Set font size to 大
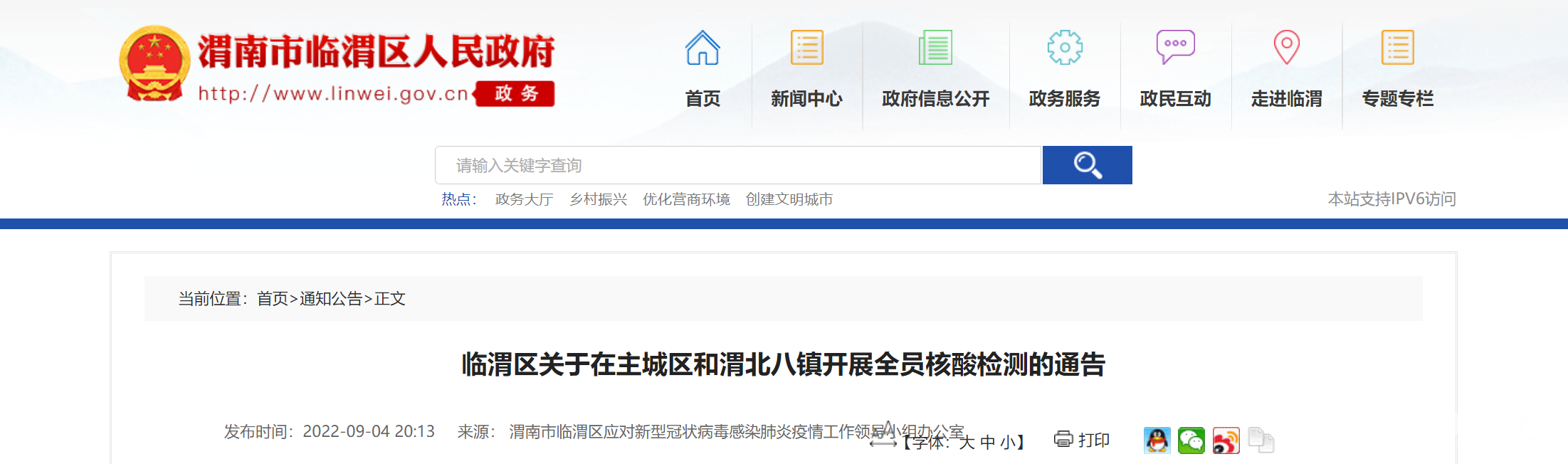1568x464 pixels. 967,442
